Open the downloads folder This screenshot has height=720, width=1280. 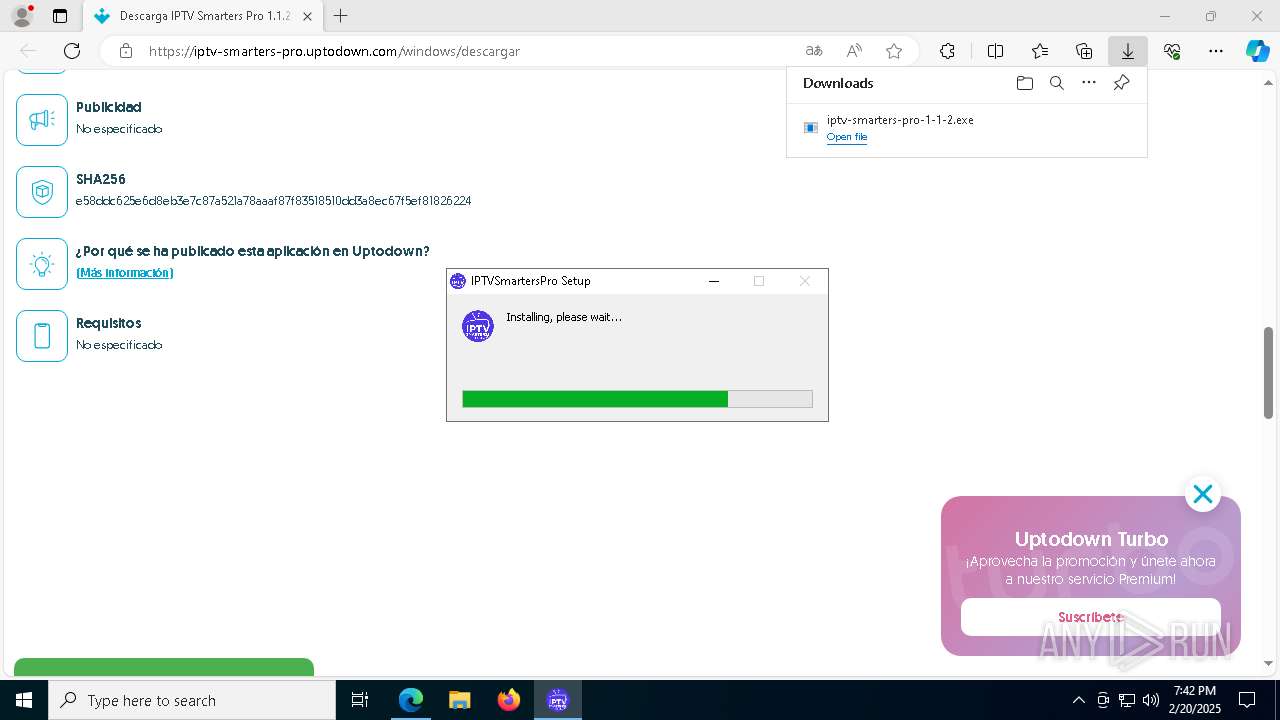[1024, 83]
